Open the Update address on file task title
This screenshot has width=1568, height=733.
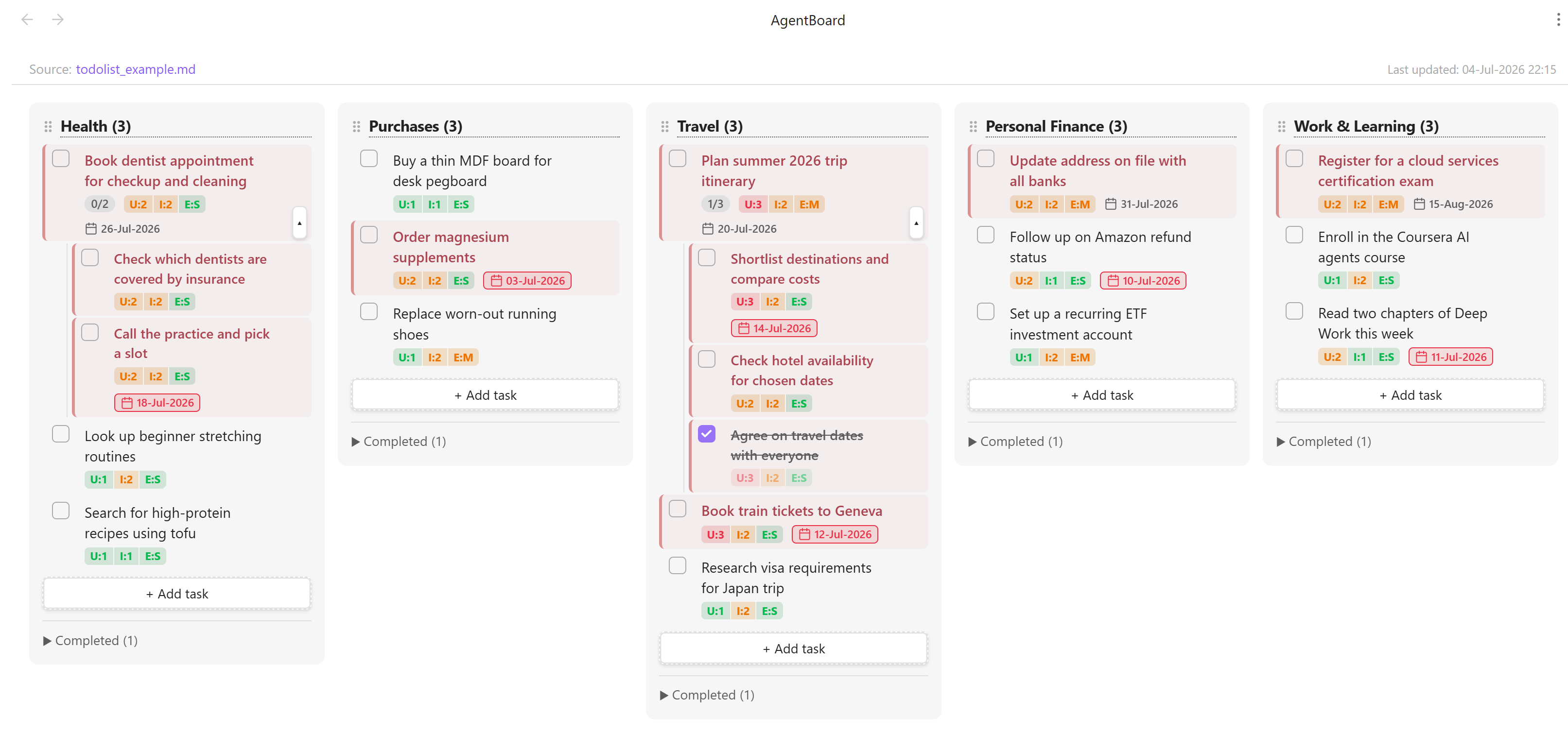[x=1098, y=171]
